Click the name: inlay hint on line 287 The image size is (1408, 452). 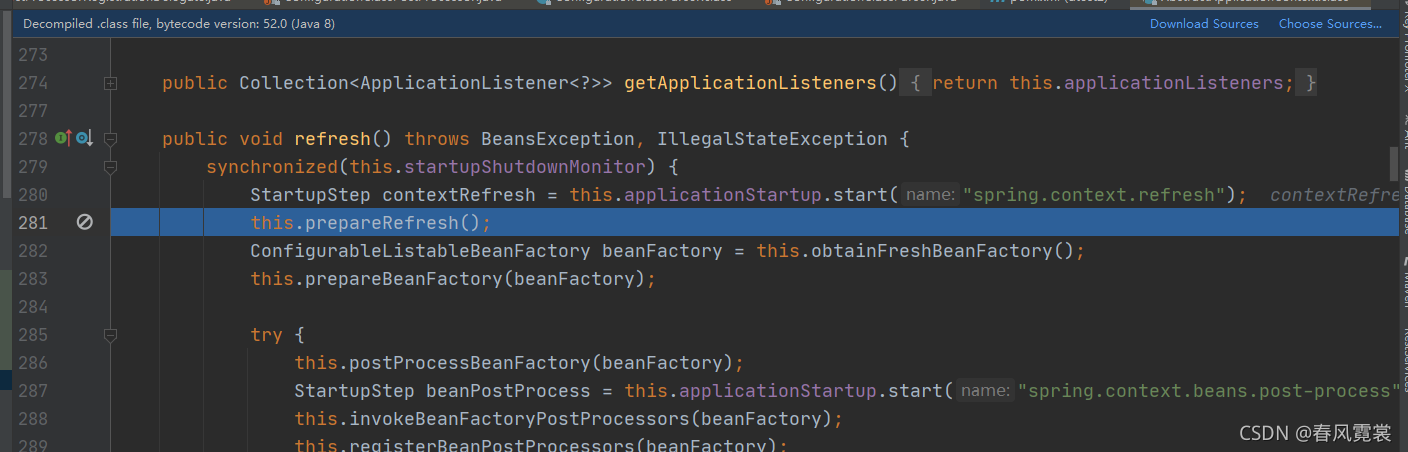(986, 391)
